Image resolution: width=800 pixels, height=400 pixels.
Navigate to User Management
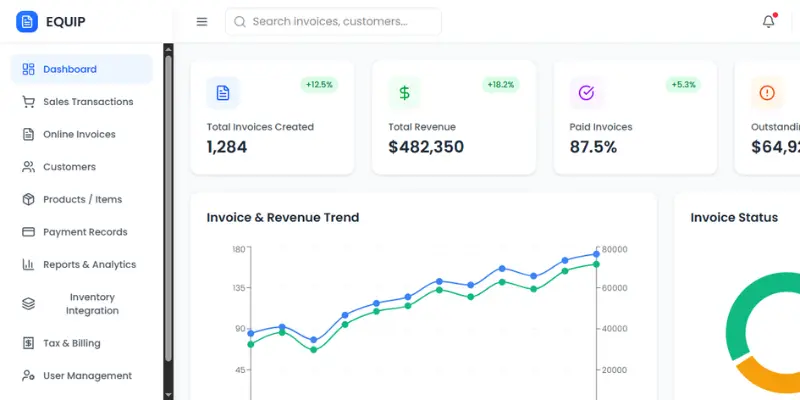point(87,376)
